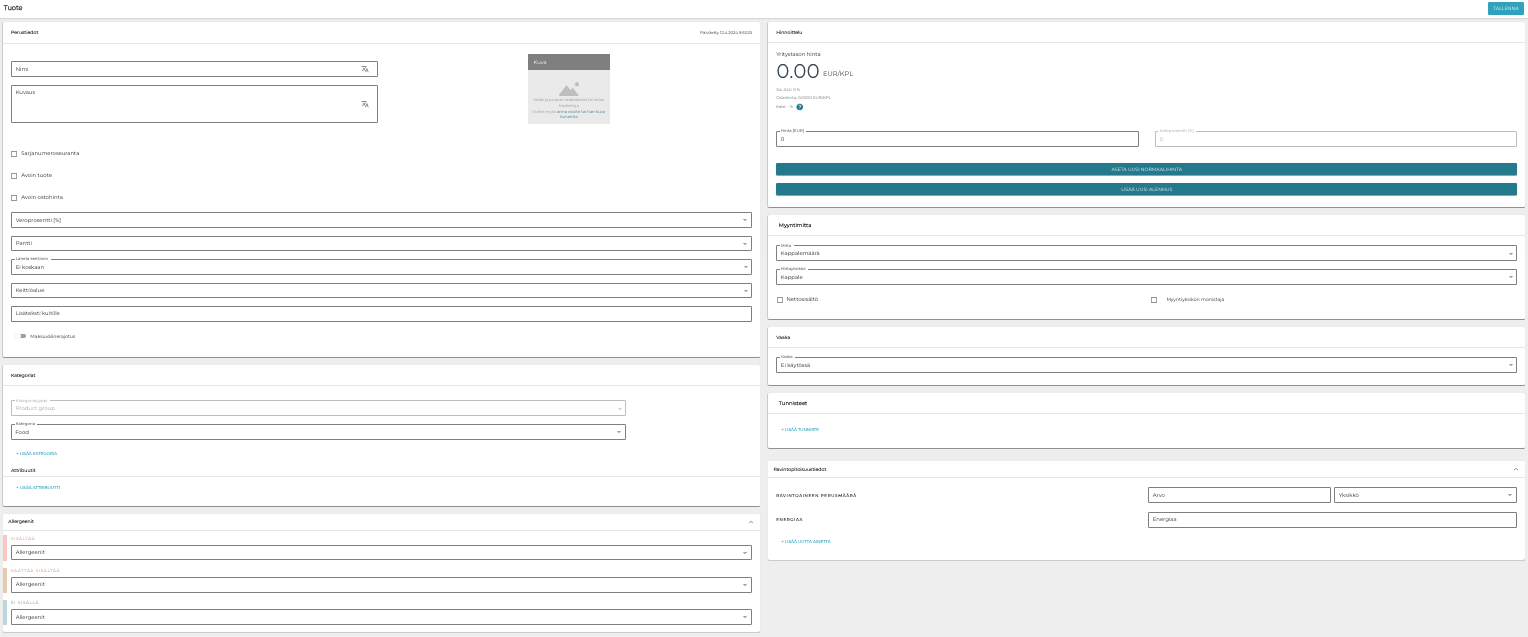Image resolution: width=1528 pixels, height=637 pixels.
Task: Click the image placeholder under Kuva
Action: (x=568, y=95)
